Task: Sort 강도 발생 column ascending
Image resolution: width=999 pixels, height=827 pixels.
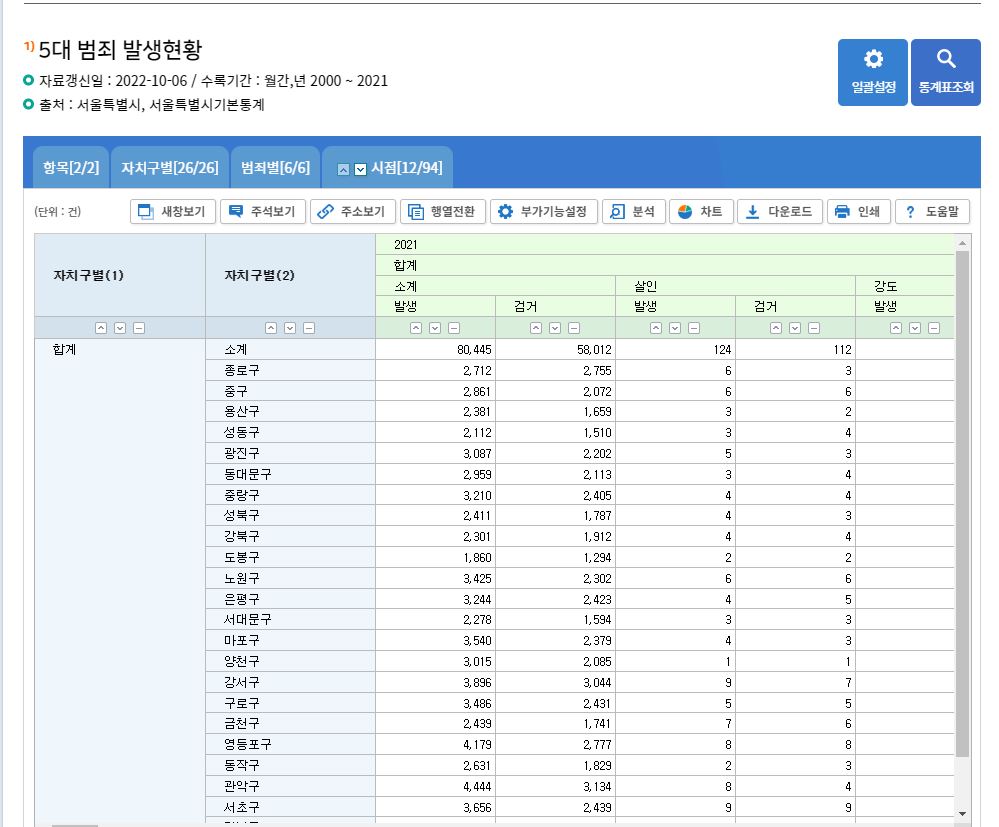Action: tap(896, 328)
